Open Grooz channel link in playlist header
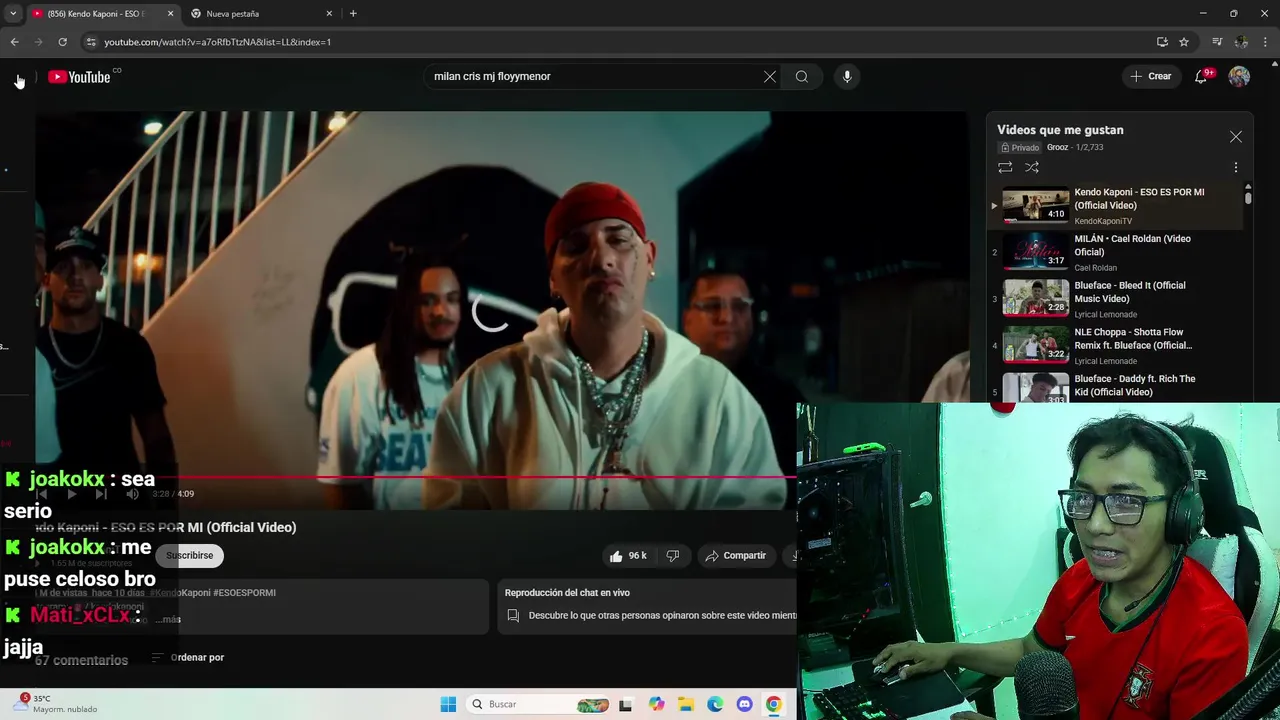 tap(1058, 147)
